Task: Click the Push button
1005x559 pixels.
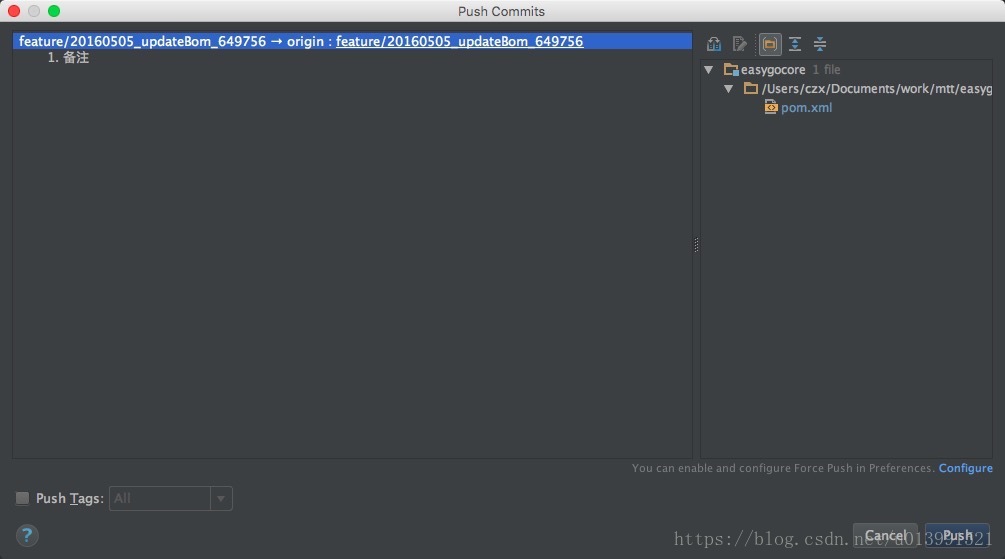Action: tap(958, 535)
